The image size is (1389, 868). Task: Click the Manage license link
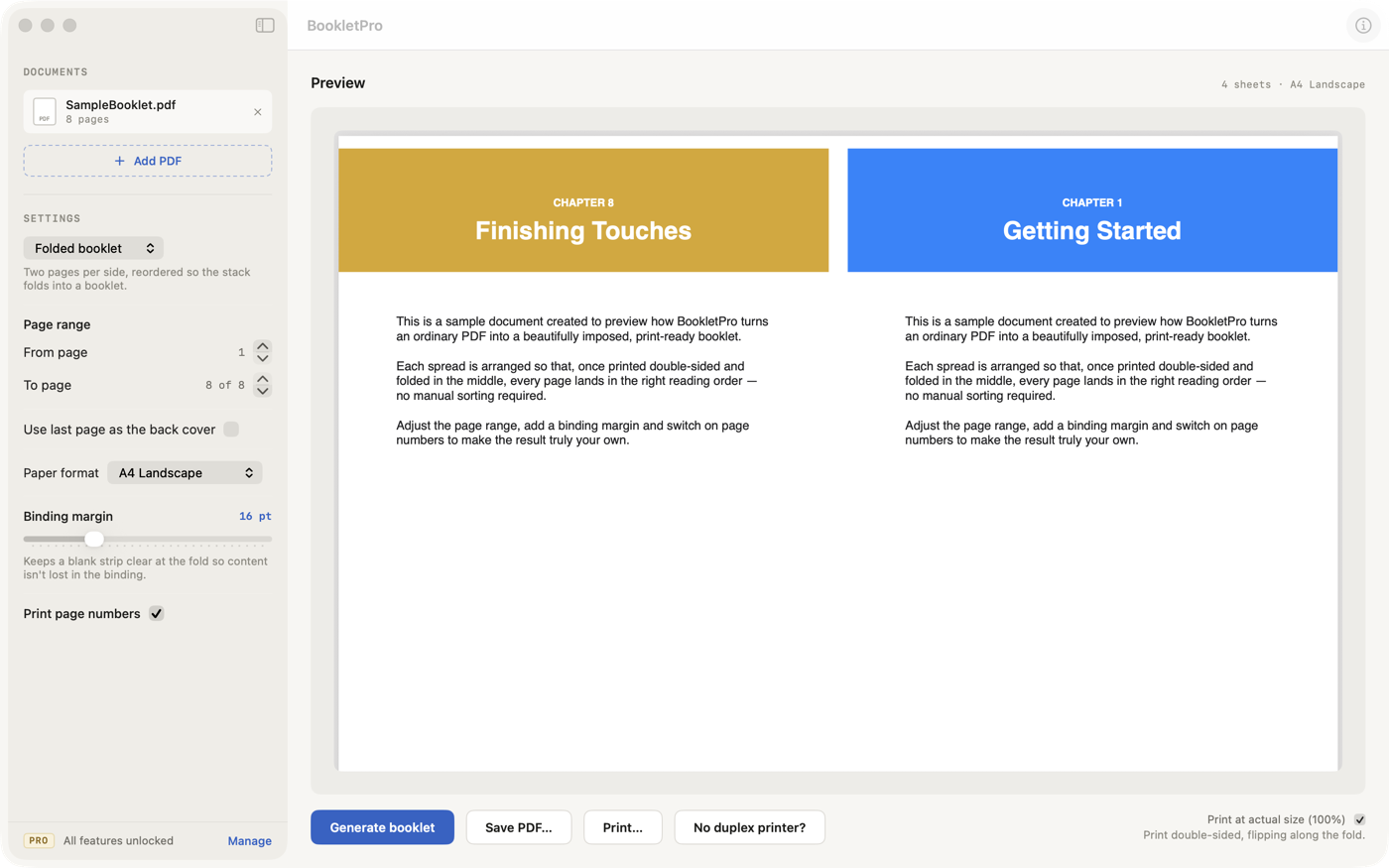click(249, 841)
